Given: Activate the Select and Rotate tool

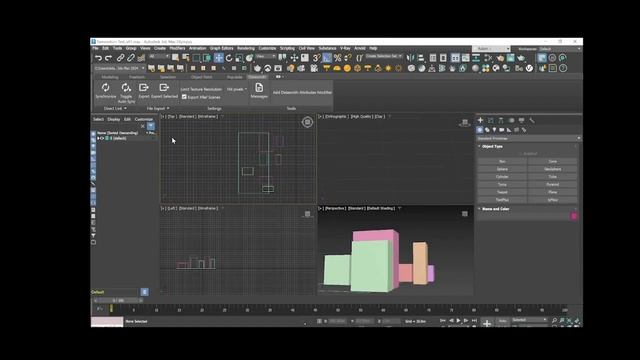Looking at the screenshot, I should [229, 58].
